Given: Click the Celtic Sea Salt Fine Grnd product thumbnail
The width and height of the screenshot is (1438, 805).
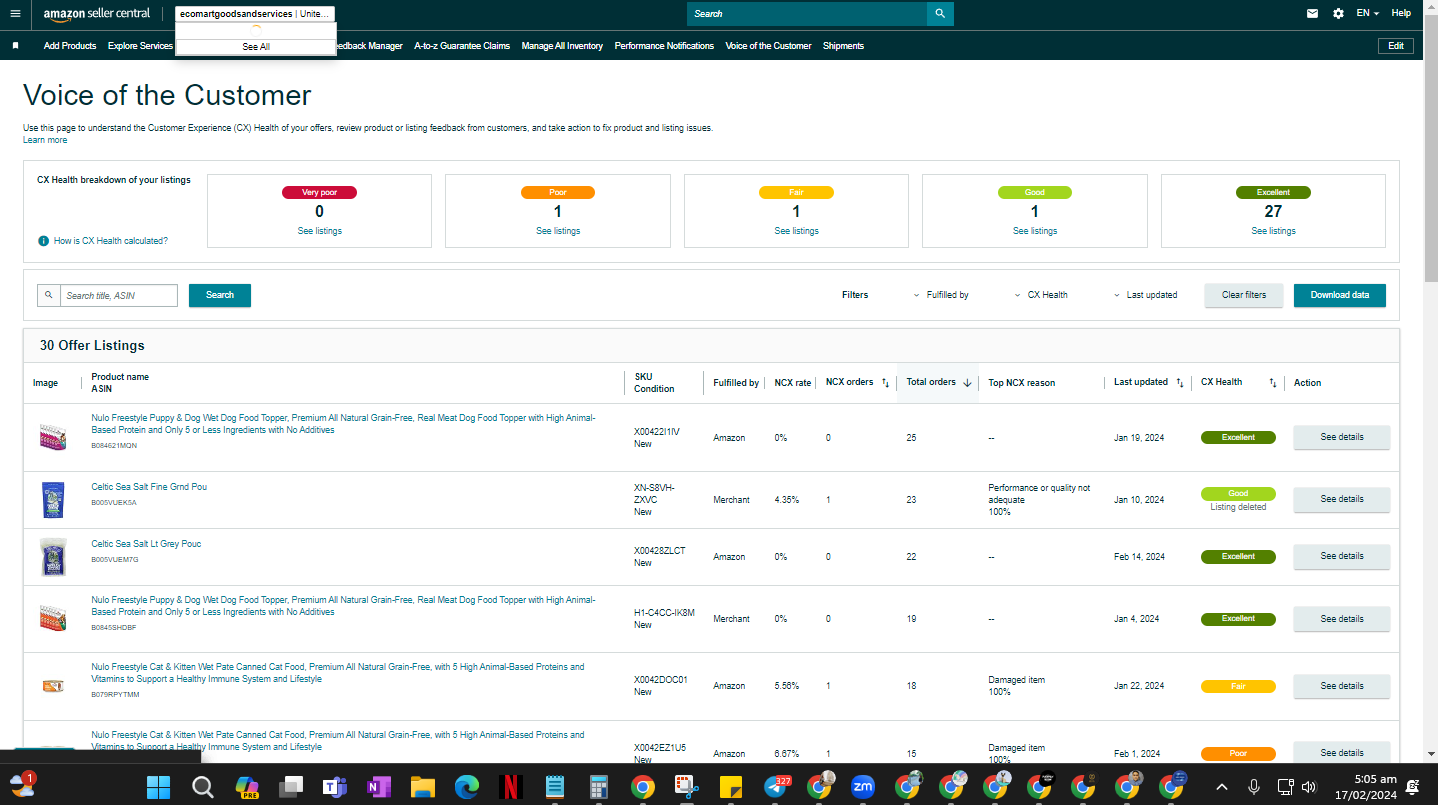Looking at the screenshot, I should click(x=53, y=499).
